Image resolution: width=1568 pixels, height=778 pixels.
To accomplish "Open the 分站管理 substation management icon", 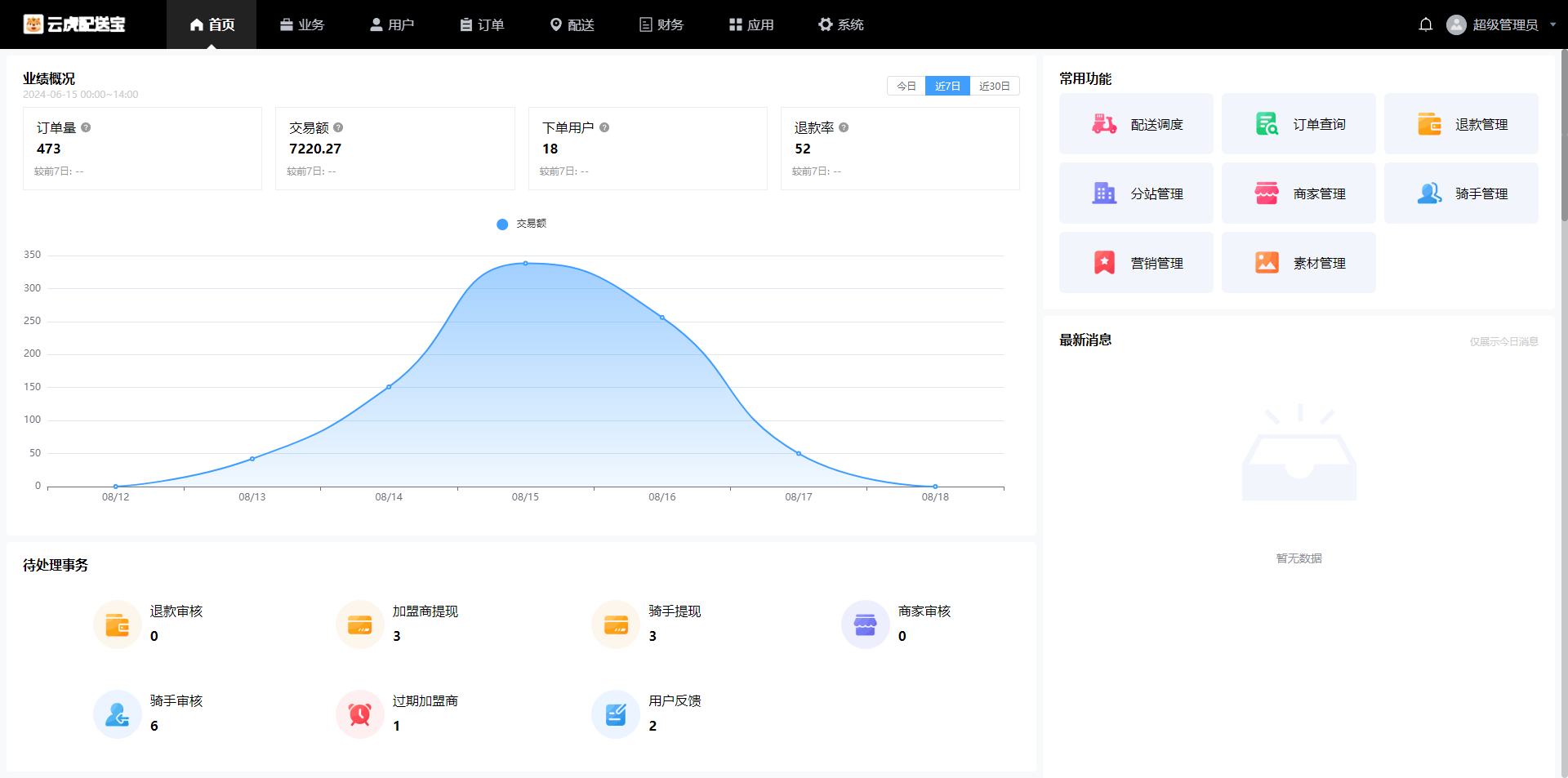I will coord(1104,193).
